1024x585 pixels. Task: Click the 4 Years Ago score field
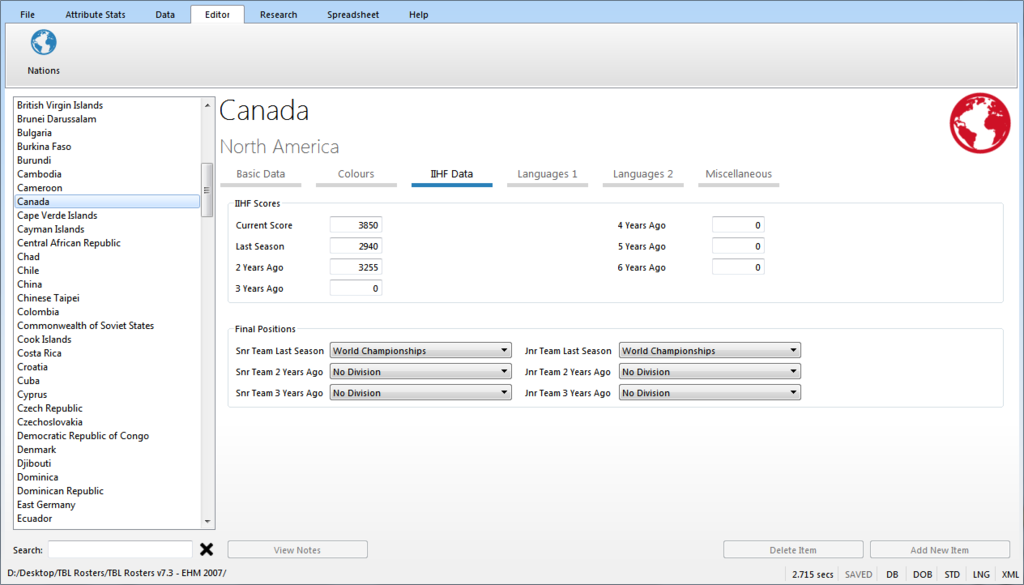point(738,225)
